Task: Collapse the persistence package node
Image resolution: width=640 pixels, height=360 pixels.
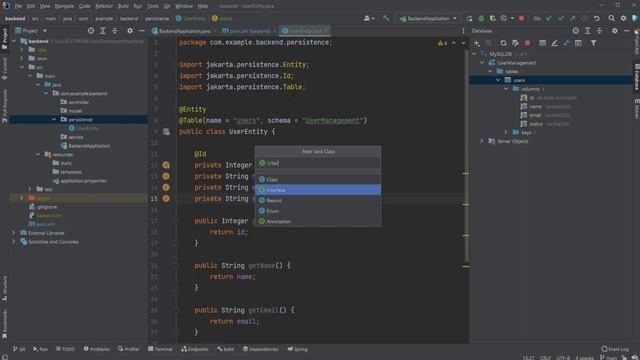Action: pos(54,120)
